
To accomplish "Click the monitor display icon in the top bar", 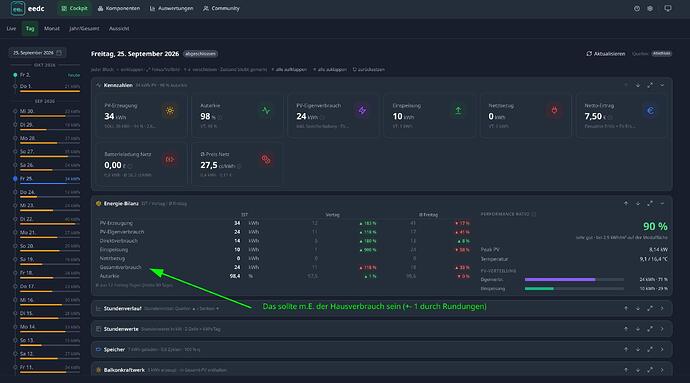I will pyautogui.click(x=668, y=8).
